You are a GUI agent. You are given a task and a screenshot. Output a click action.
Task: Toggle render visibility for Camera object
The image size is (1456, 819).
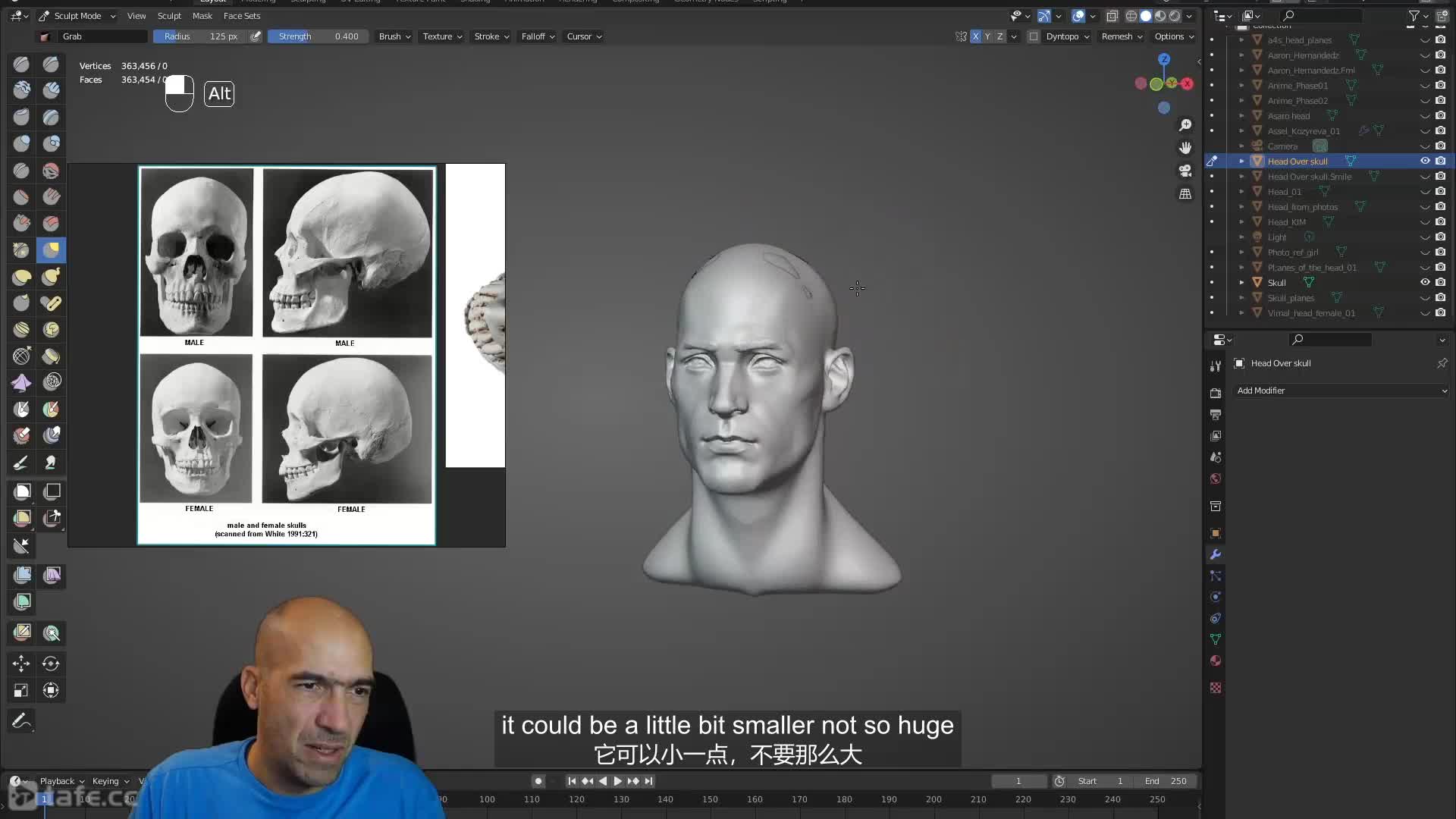coord(1440,146)
